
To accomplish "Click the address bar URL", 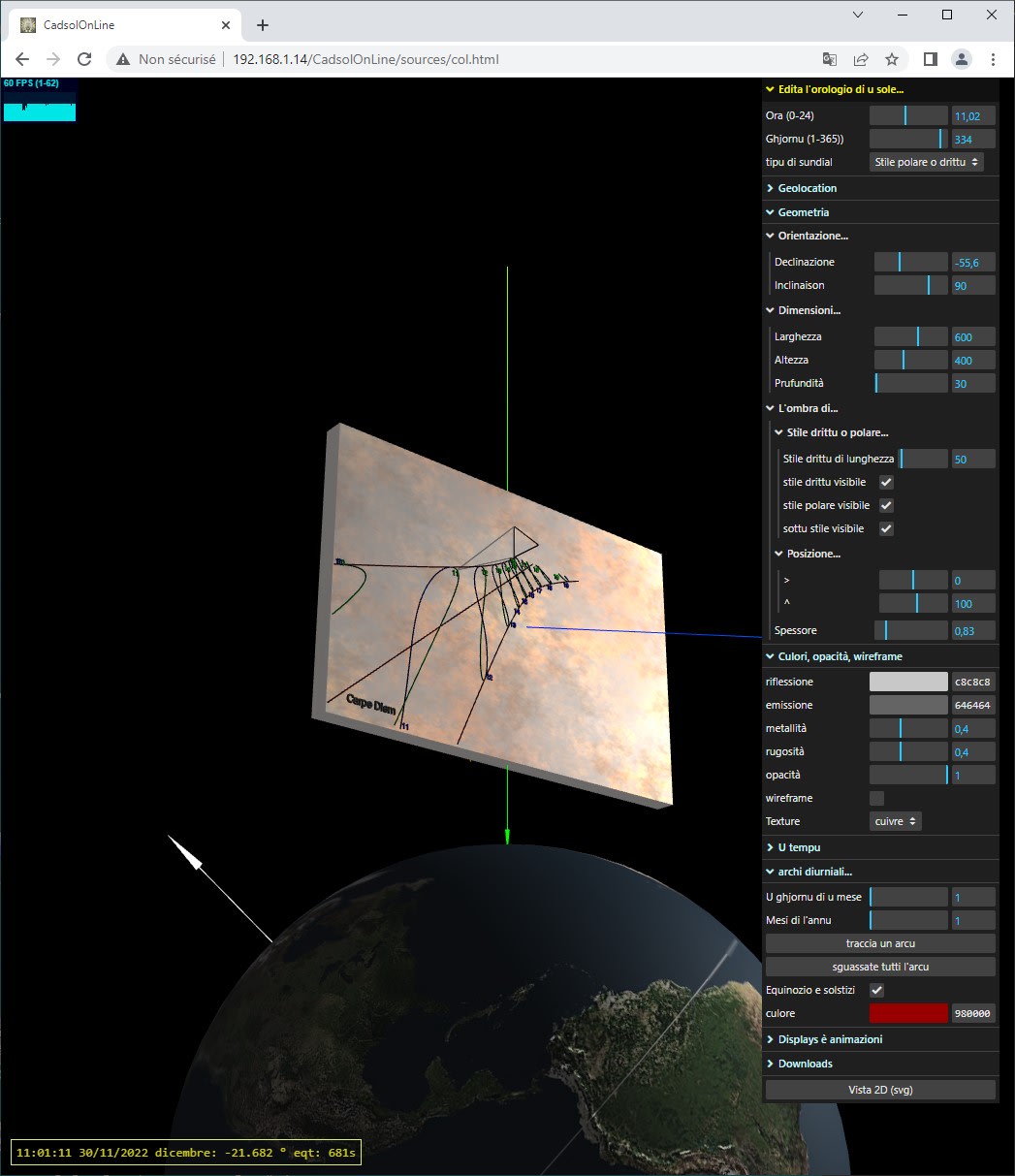I will (365, 59).
